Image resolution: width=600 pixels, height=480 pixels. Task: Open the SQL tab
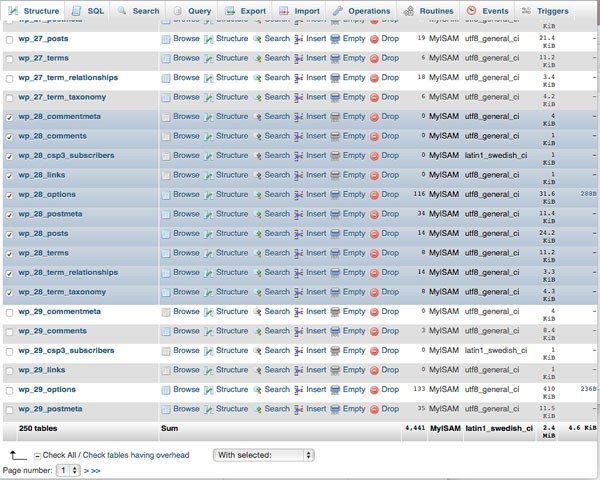click(88, 11)
